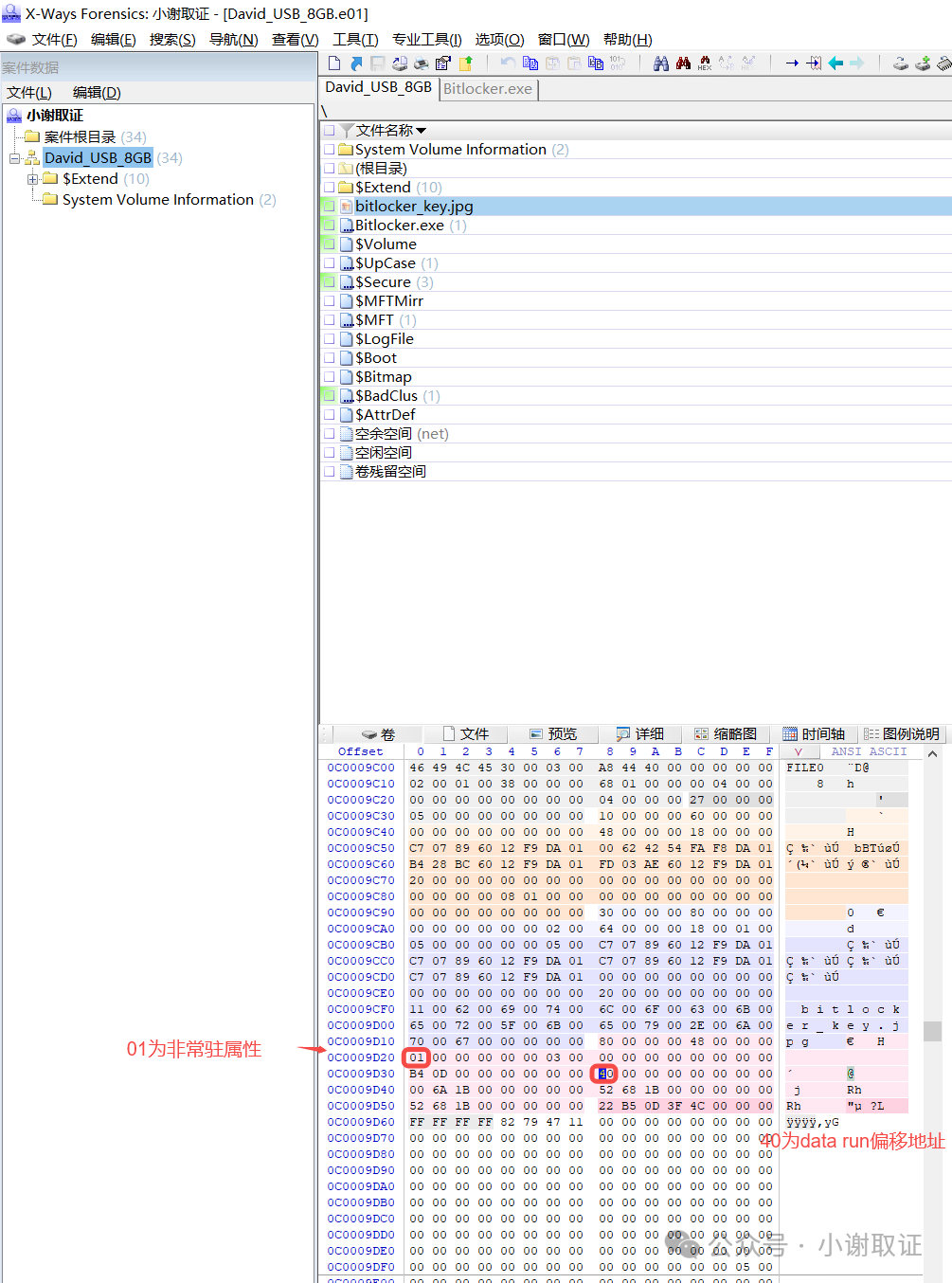Open the 文件(F) menu
Image resolution: width=952 pixels, height=1283 pixels.
[54, 39]
